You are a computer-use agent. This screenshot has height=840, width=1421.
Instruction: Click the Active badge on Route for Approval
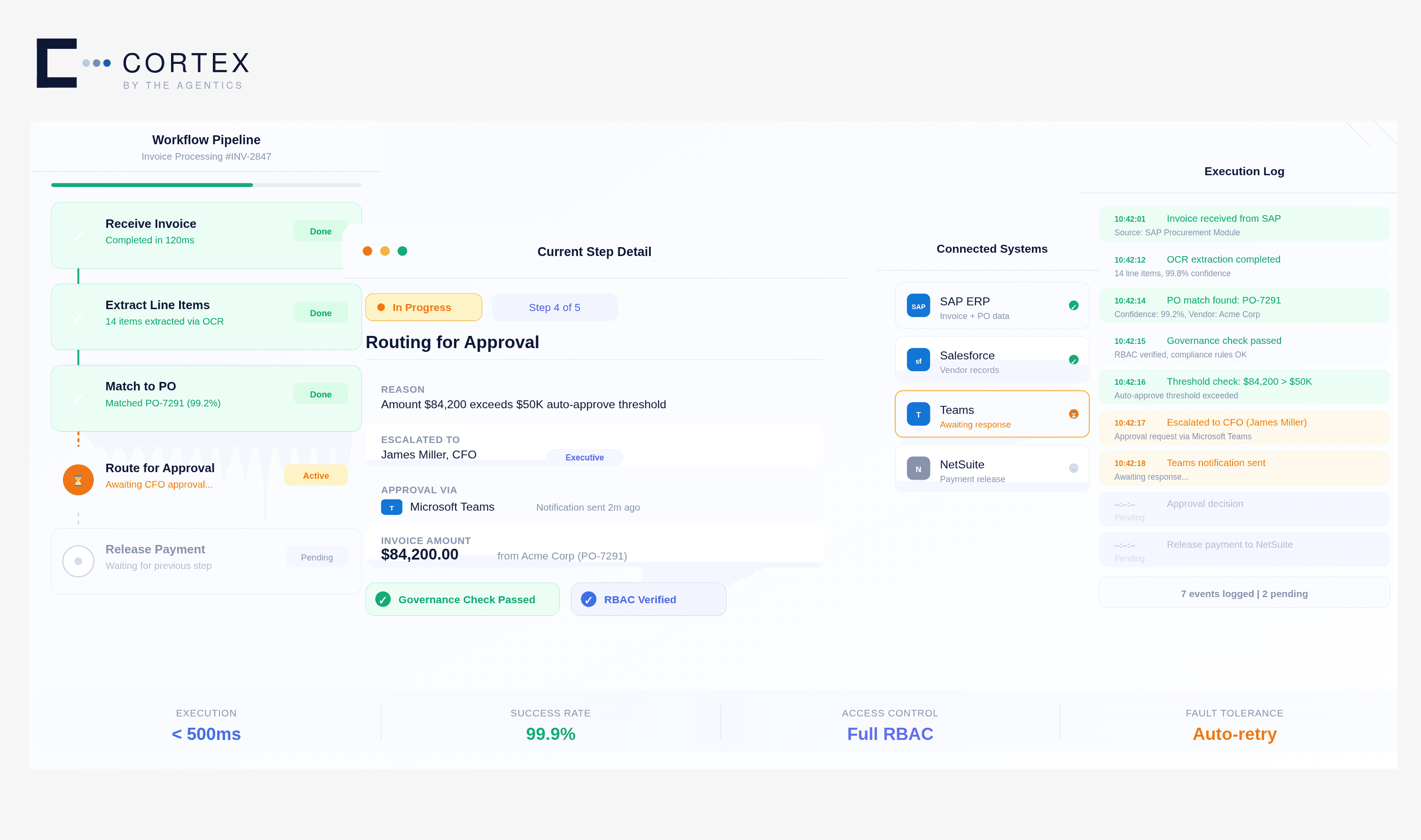(315, 475)
